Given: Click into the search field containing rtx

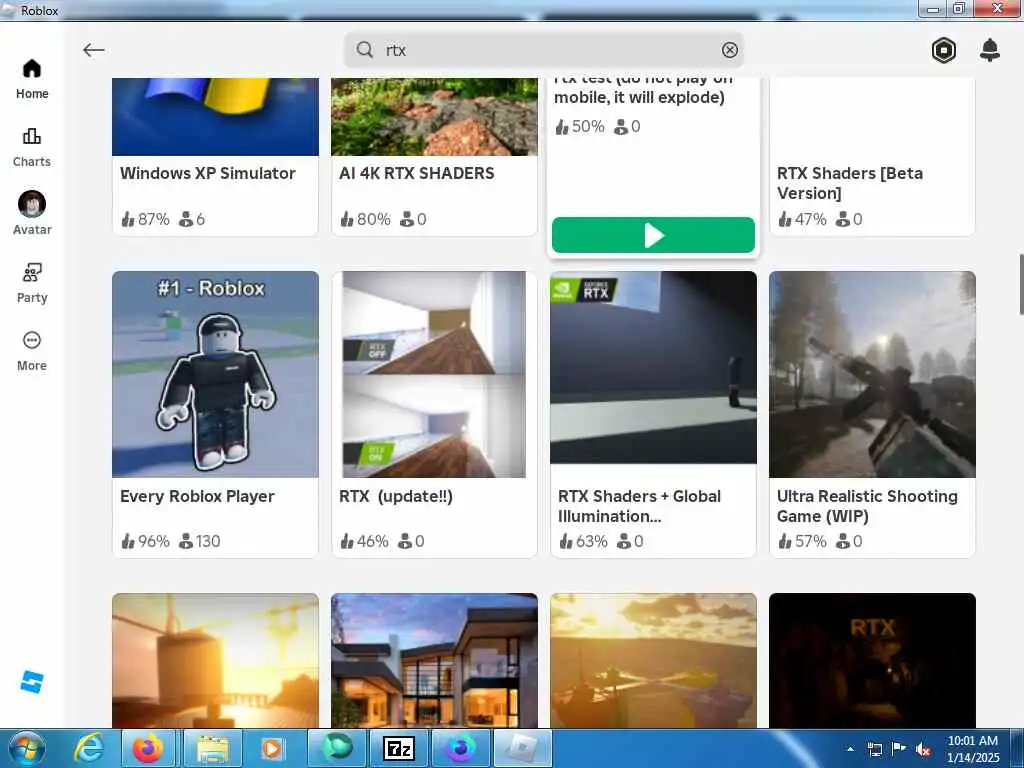Looking at the screenshot, I should (x=544, y=50).
